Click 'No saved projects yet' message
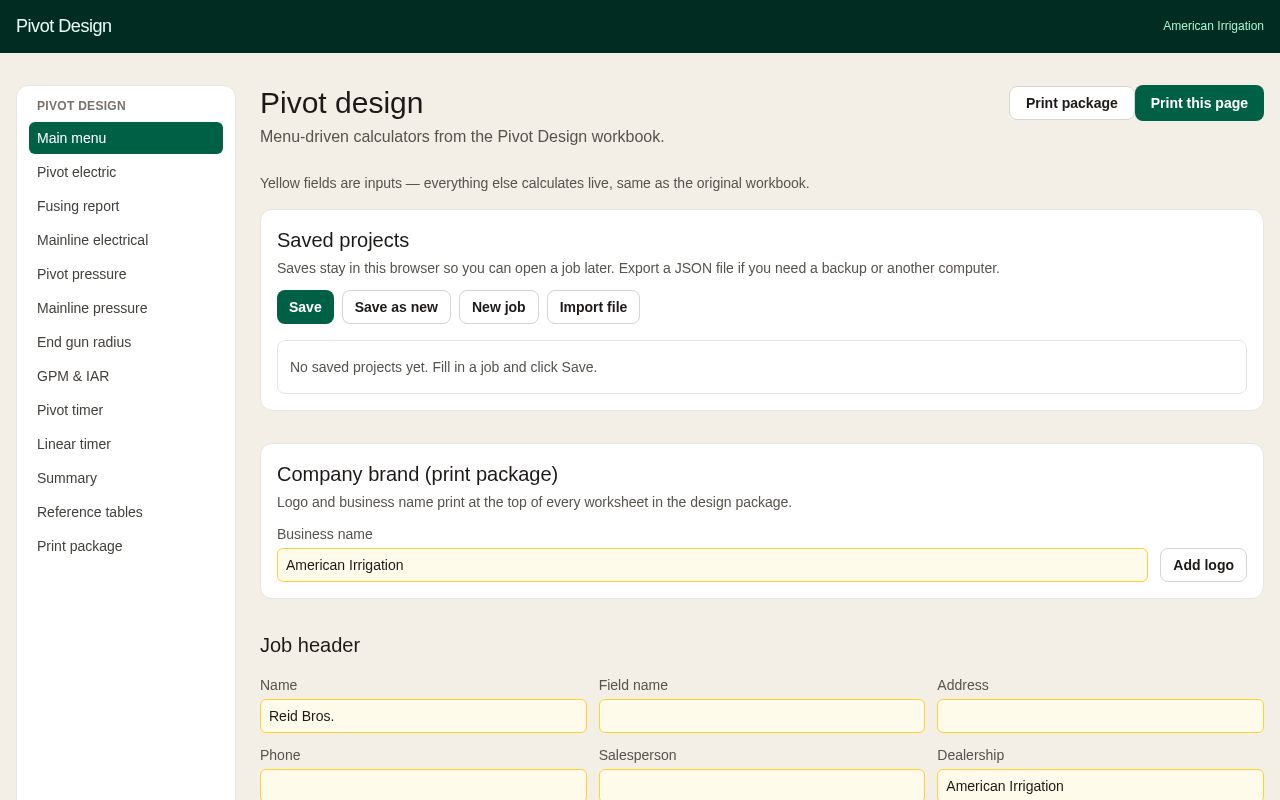This screenshot has height=800, width=1280. pyautogui.click(x=443, y=367)
